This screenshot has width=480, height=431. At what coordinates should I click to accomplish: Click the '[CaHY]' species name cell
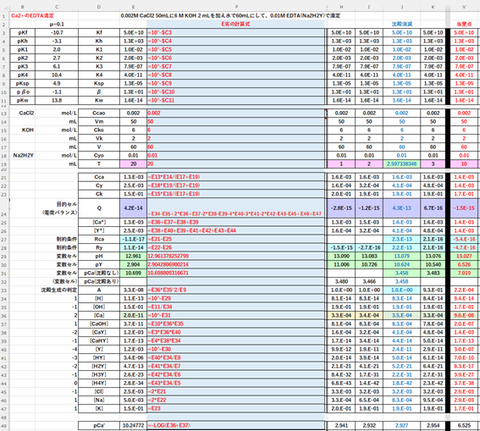coord(99,341)
